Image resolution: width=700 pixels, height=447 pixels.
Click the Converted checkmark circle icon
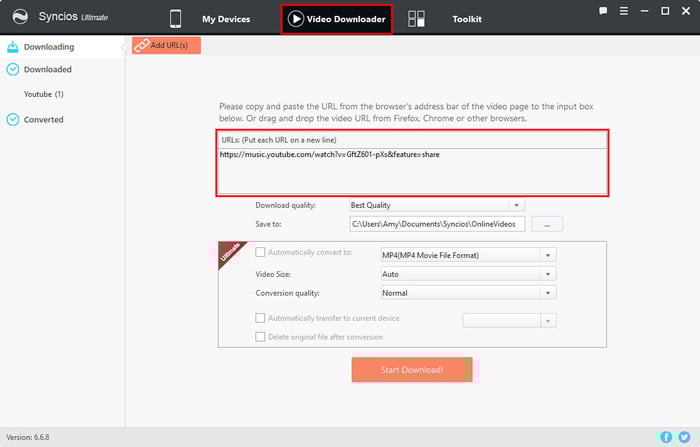[x=13, y=119]
